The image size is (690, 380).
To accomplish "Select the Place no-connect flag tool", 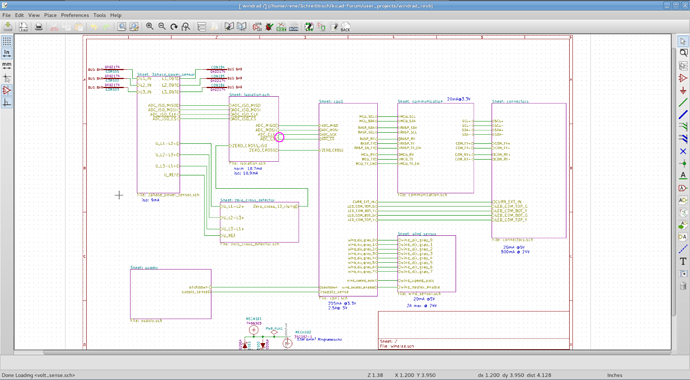I will point(683,151).
